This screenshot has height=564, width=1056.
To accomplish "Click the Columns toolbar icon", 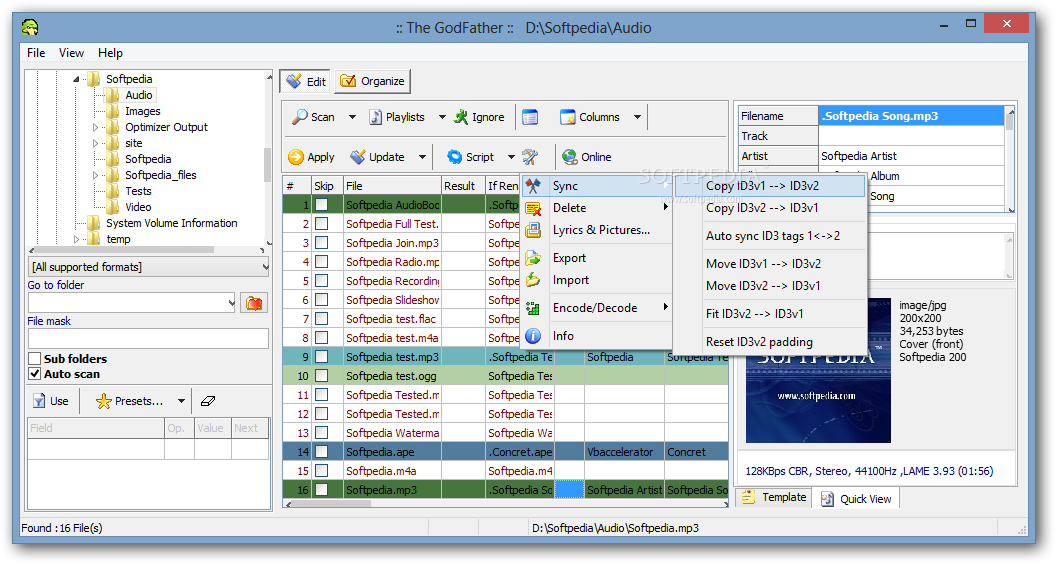I will tap(568, 117).
